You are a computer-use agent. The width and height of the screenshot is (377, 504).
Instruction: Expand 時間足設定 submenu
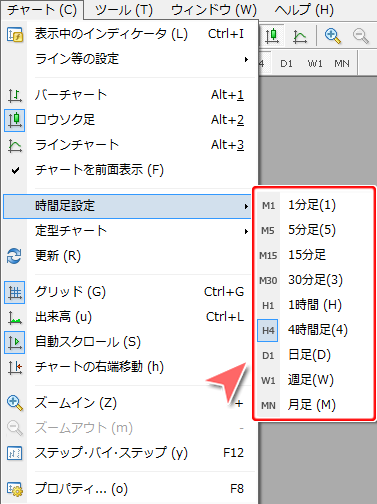tap(127, 206)
